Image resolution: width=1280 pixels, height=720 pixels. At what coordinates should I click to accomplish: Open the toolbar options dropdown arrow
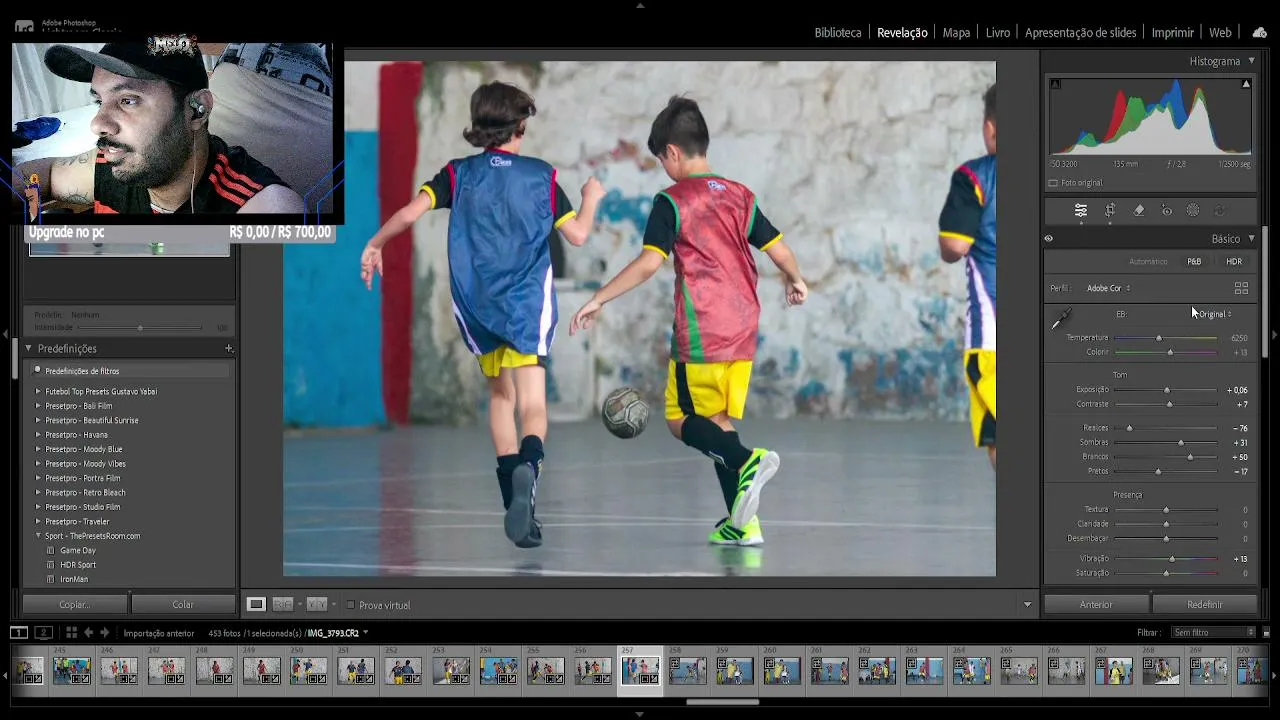pyautogui.click(x=1027, y=605)
